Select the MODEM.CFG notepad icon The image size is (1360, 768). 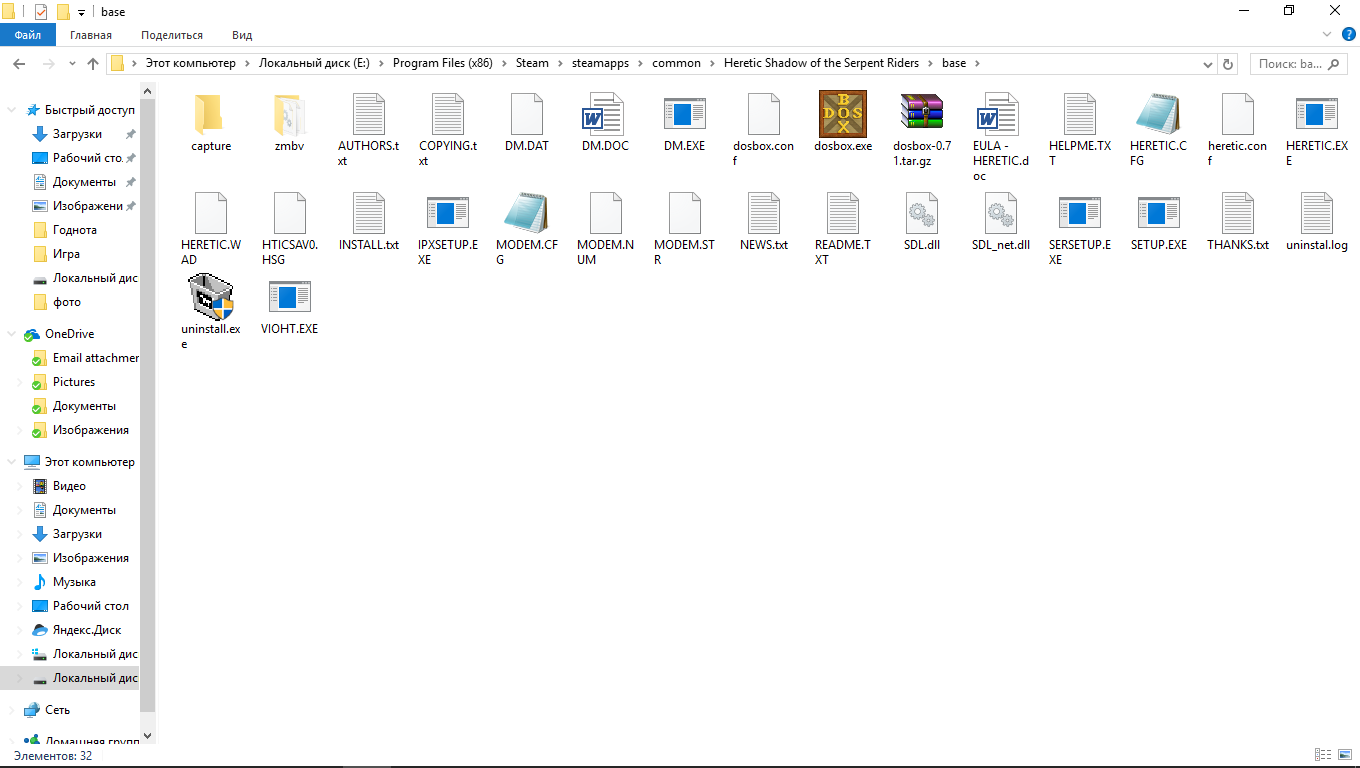[526, 213]
